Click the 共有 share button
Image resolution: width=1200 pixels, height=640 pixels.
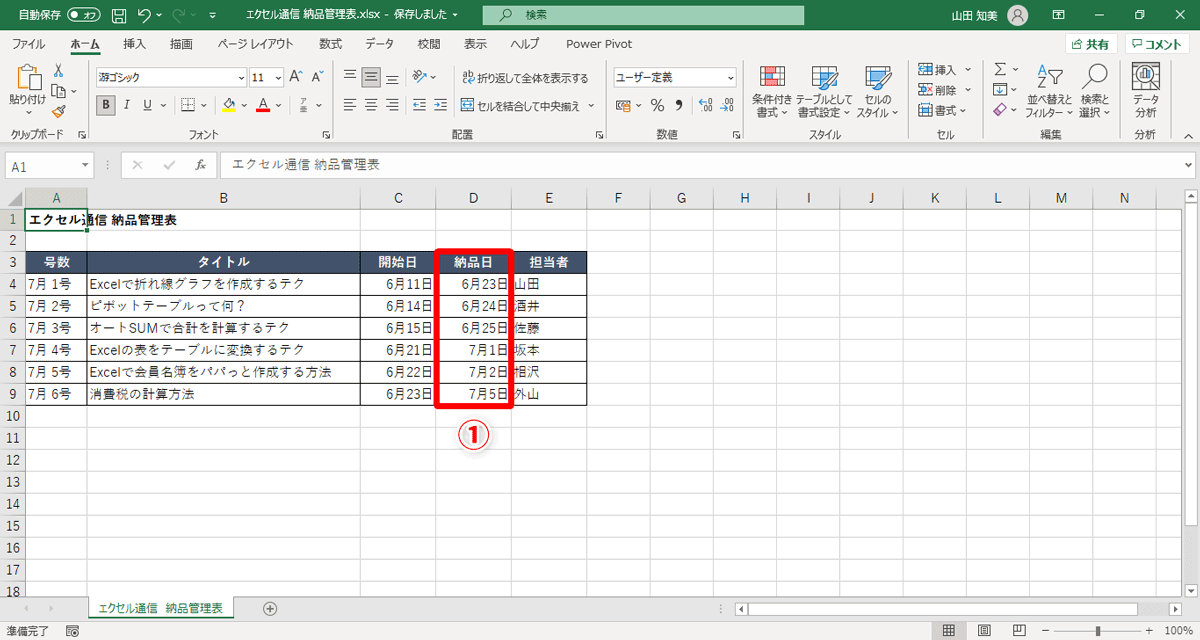pos(1090,44)
